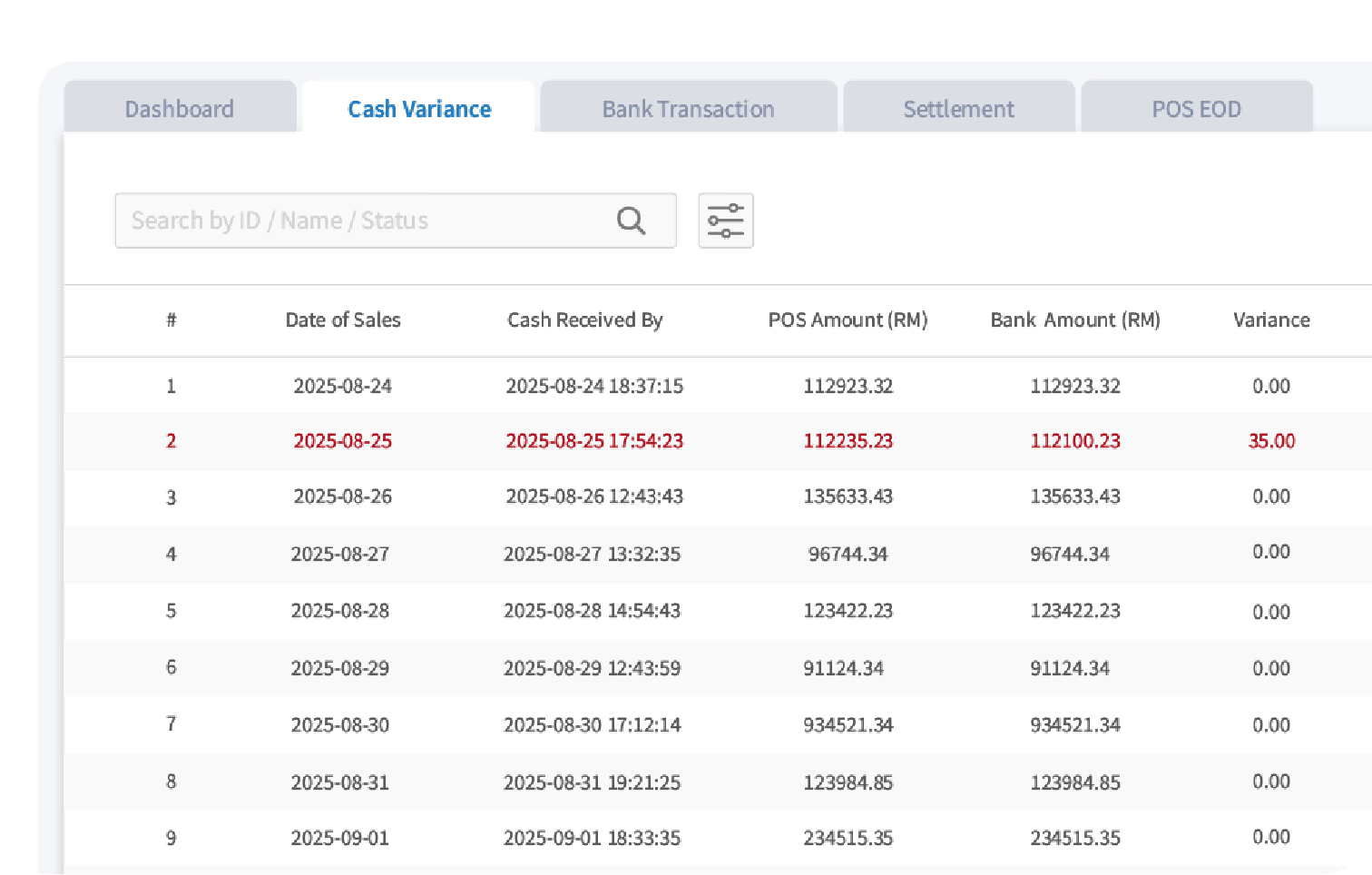Select the red highlighted row dated 2025-08-25
This screenshot has height=875, width=1372.
click(x=718, y=441)
